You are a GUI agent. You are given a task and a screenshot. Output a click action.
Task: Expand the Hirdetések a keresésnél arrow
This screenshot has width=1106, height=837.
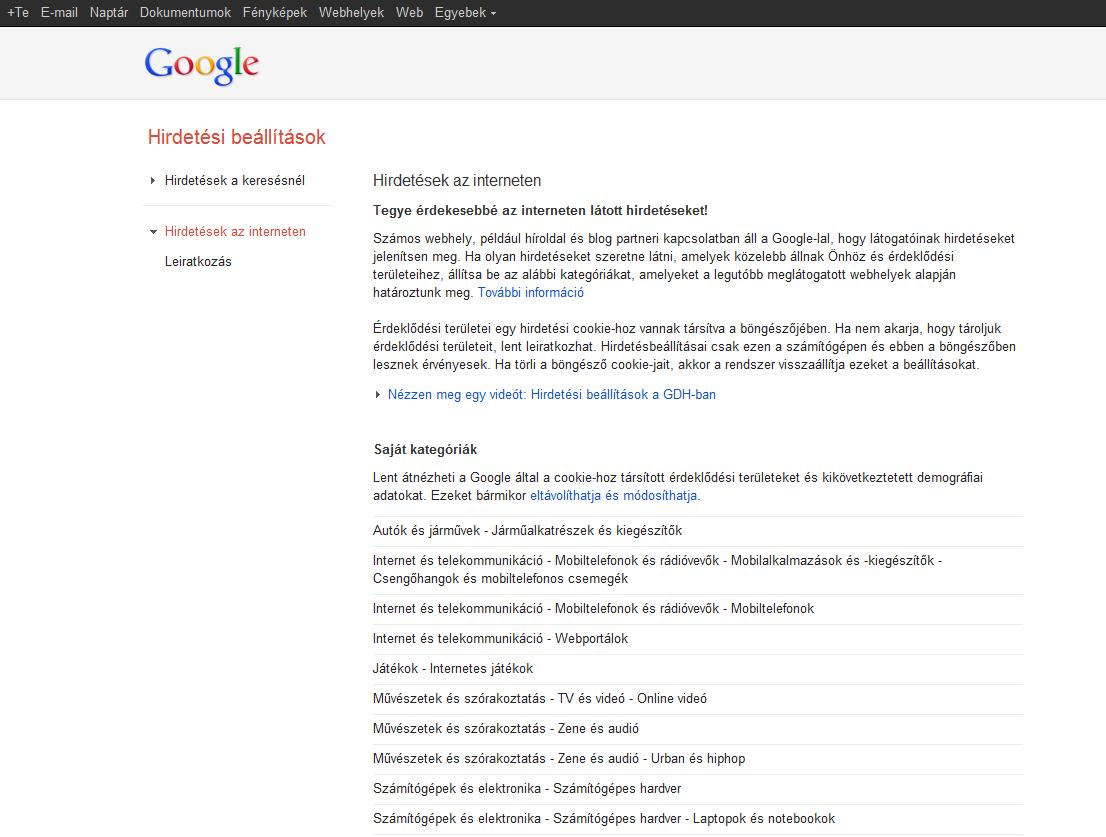[152, 181]
